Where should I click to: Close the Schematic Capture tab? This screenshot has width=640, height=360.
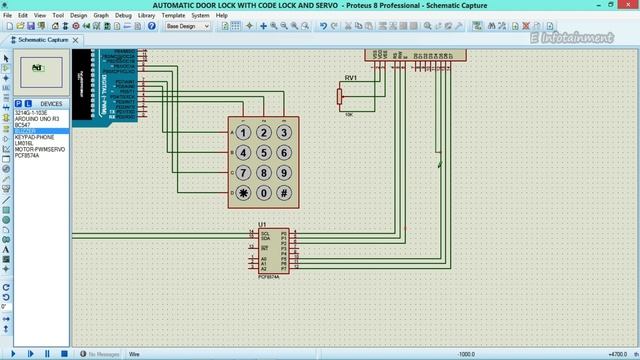click(76, 40)
